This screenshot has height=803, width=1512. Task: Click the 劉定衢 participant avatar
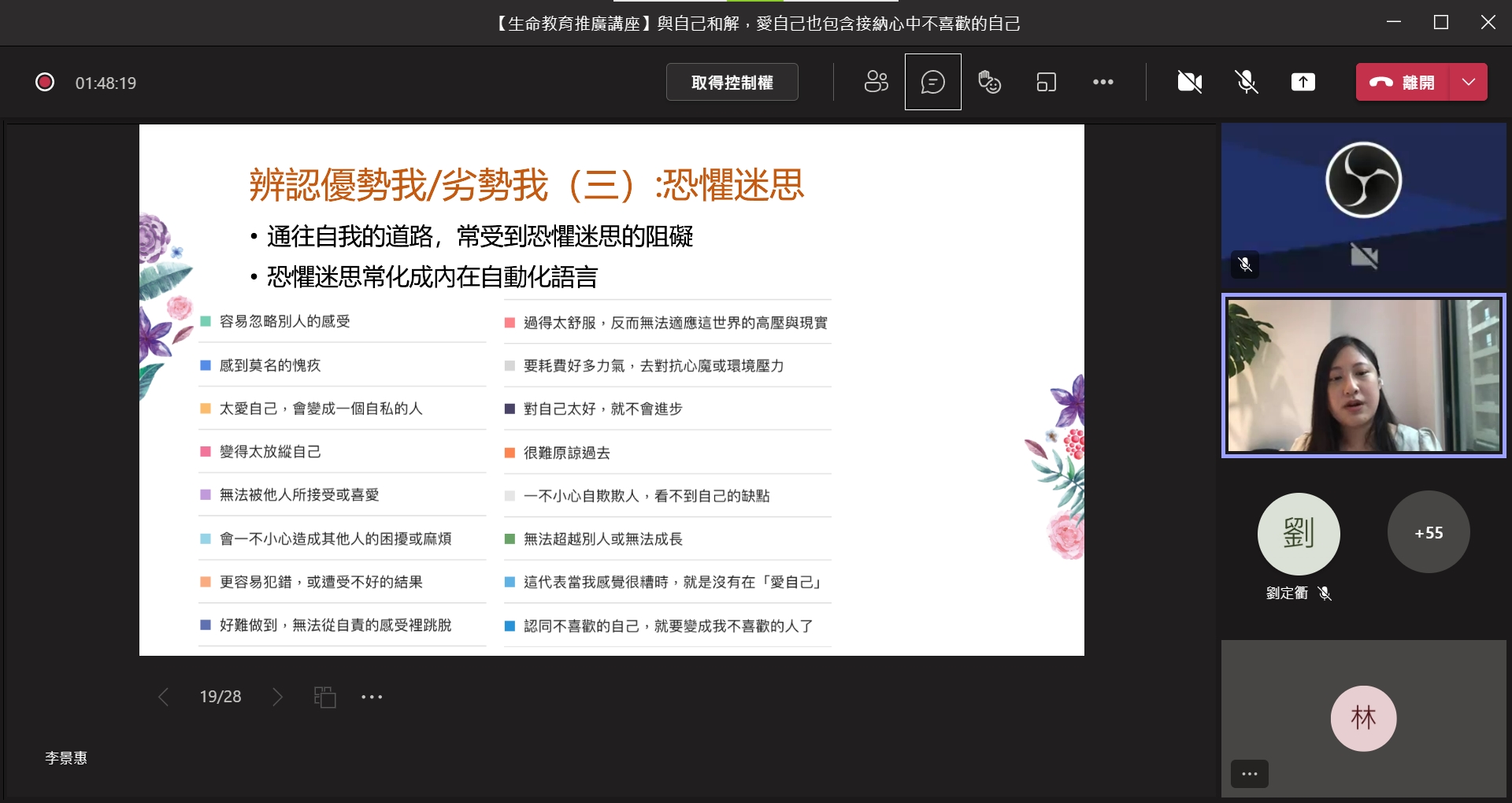point(1299,533)
